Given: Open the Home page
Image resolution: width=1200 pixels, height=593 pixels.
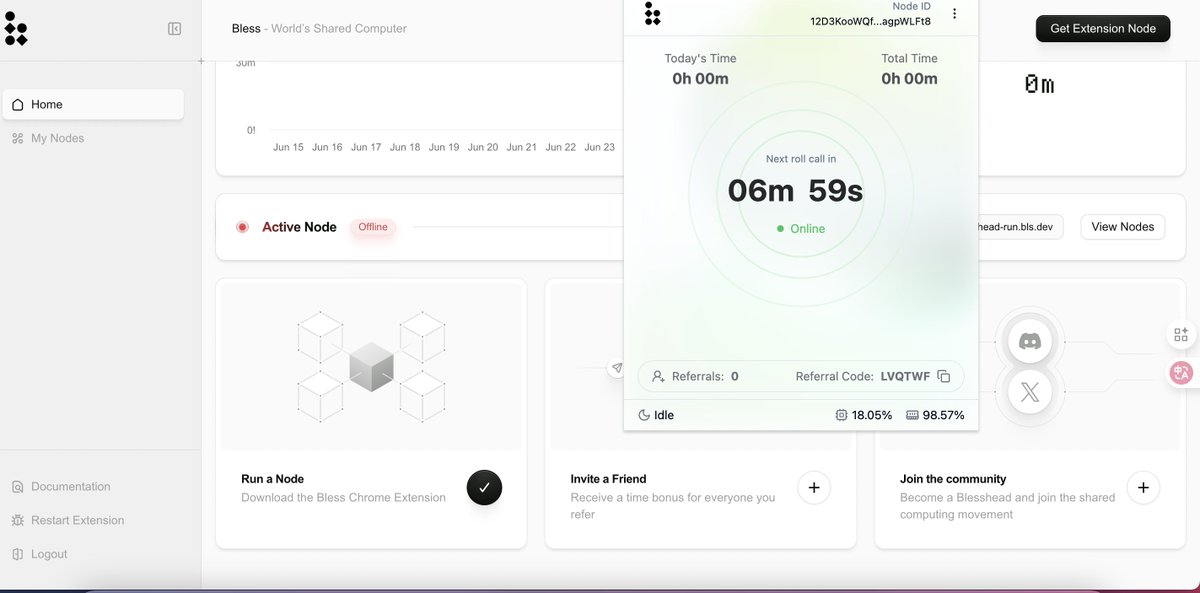Looking at the screenshot, I should pyautogui.click(x=93, y=104).
